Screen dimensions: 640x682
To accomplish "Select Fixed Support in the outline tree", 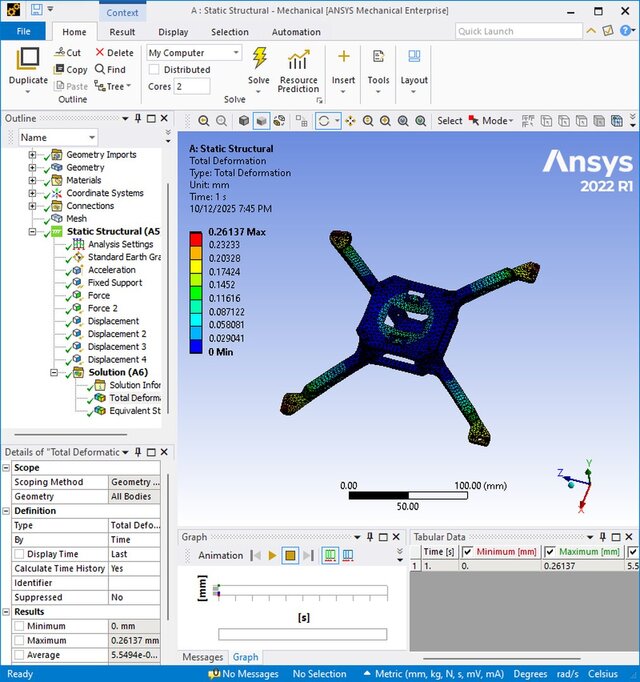I will click(114, 283).
